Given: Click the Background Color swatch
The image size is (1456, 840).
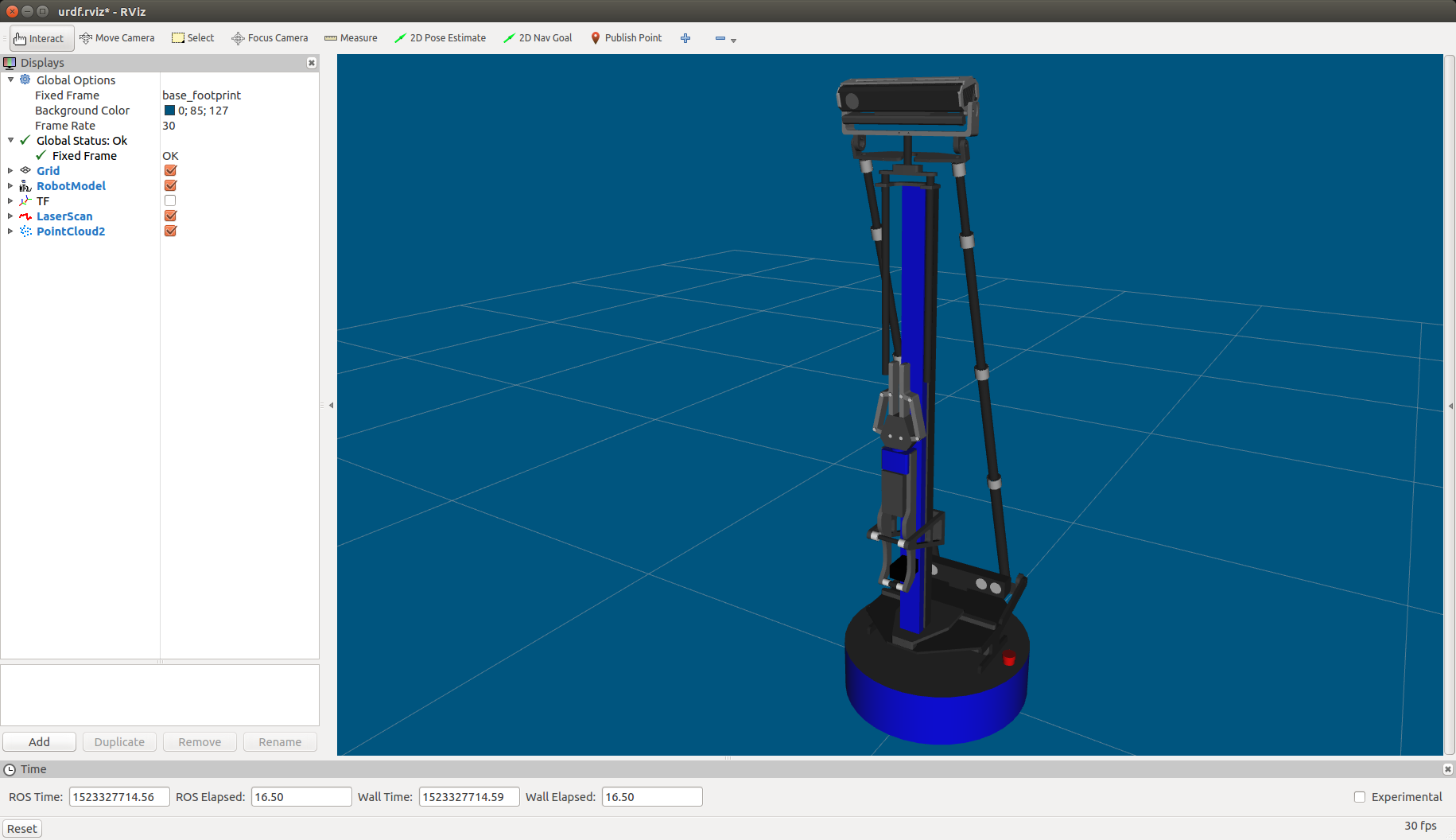Looking at the screenshot, I should [169, 111].
